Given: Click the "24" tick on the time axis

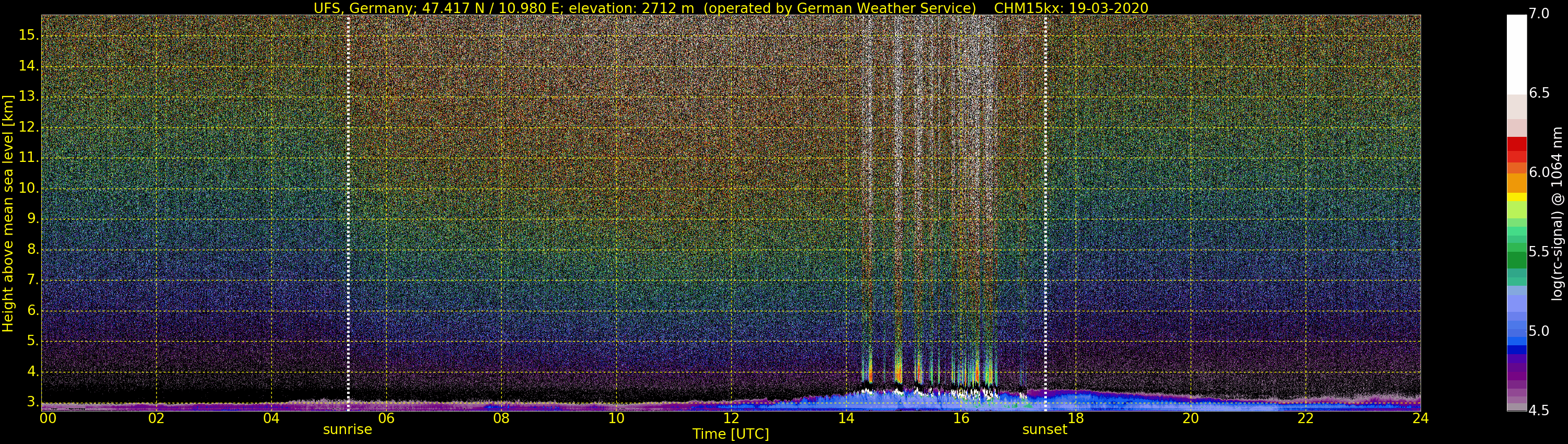Looking at the screenshot, I should (1420, 418).
